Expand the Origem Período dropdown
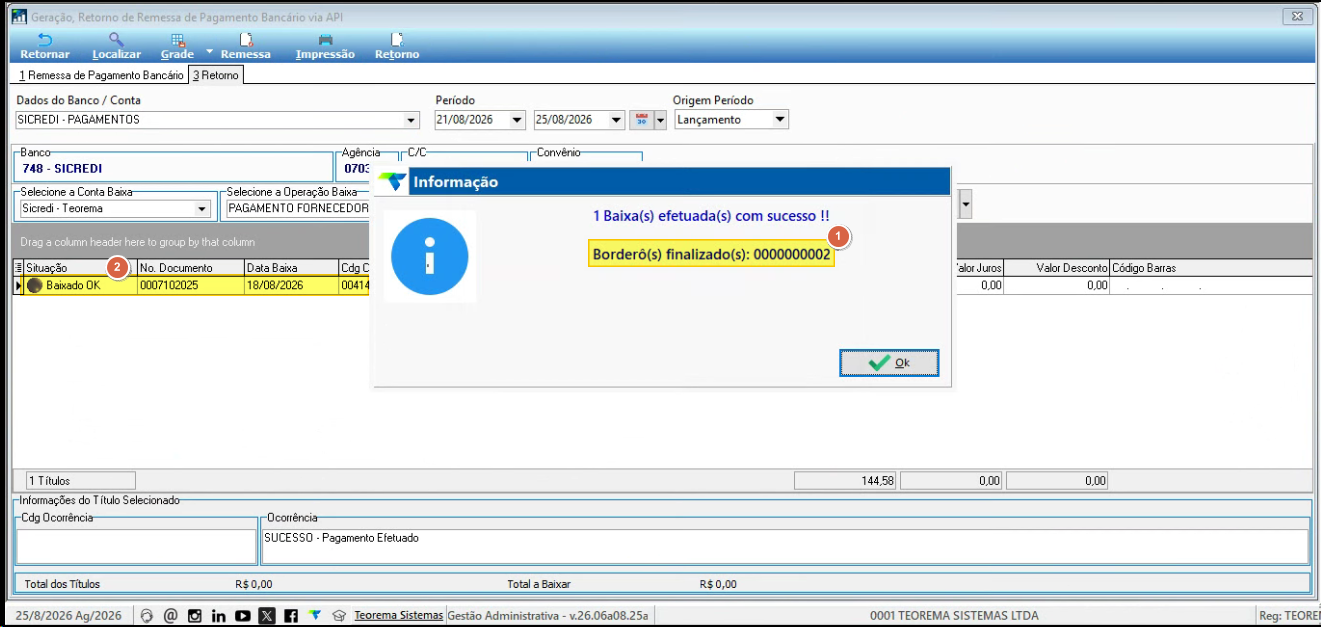Screen dimensions: 1321x627 tap(781, 120)
